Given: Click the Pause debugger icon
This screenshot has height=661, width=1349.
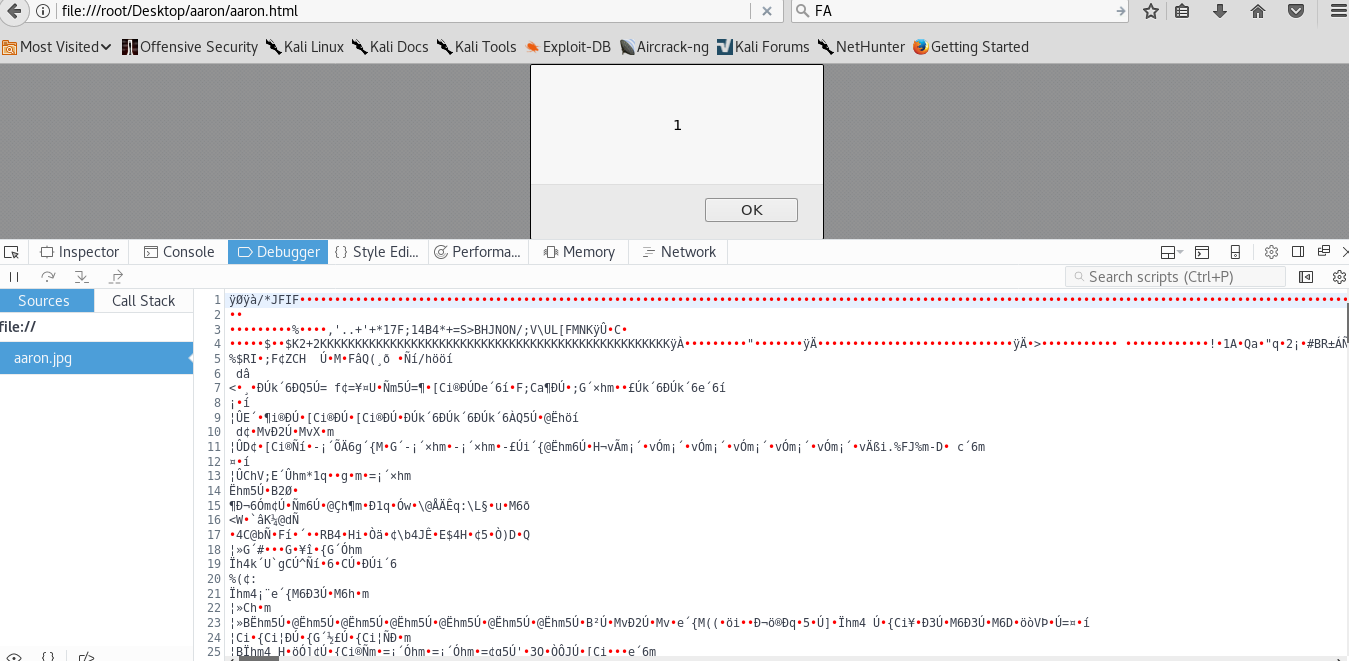Looking at the screenshot, I should click(14, 276).
